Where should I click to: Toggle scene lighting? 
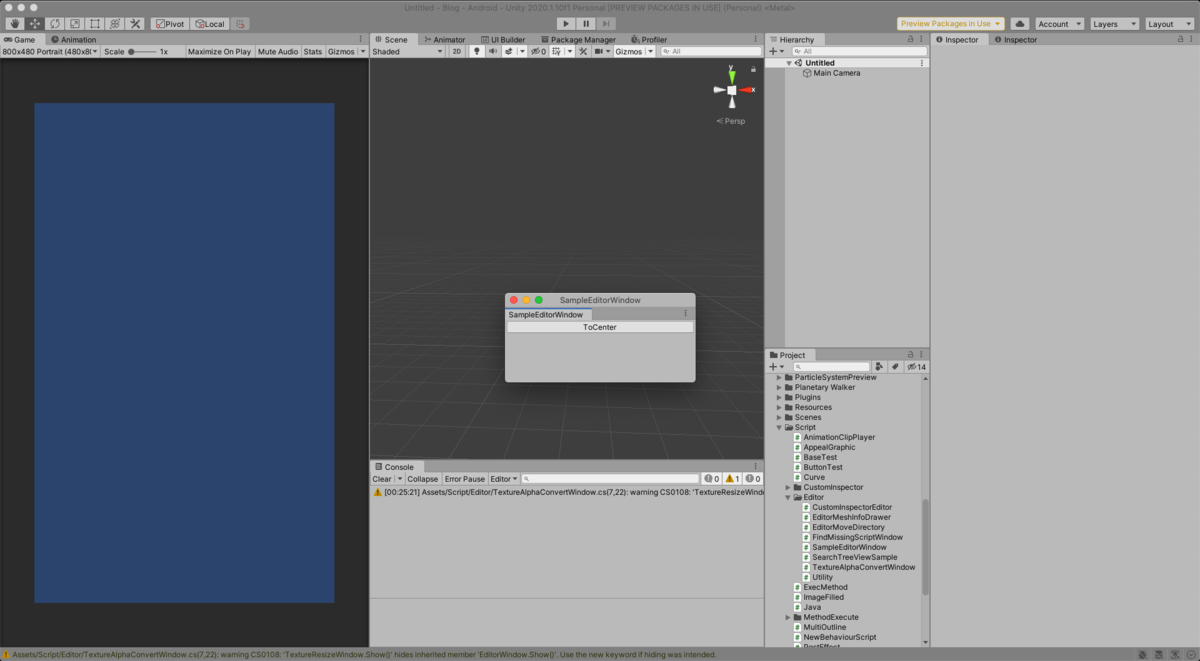click(x=476, y=49)
